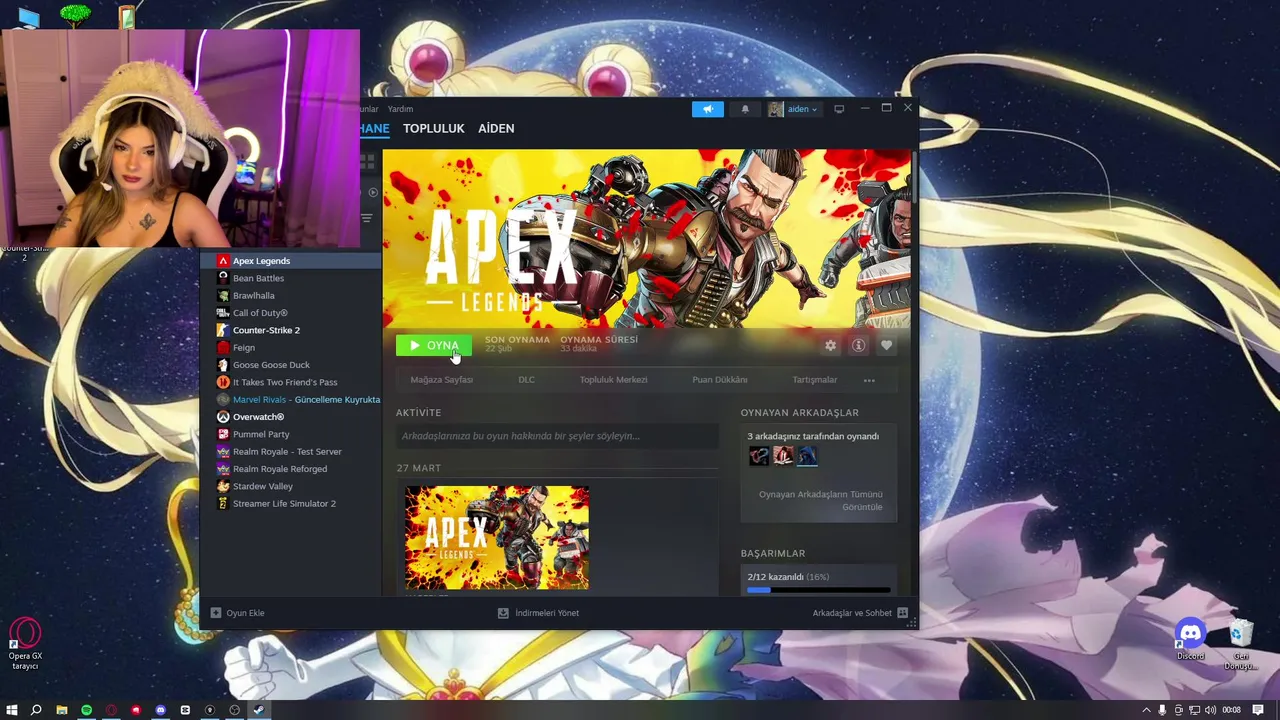Viewport: 1280px width, 720px height.
Task: Open the Apex Legends game settings gear
Action: [830, 345]
